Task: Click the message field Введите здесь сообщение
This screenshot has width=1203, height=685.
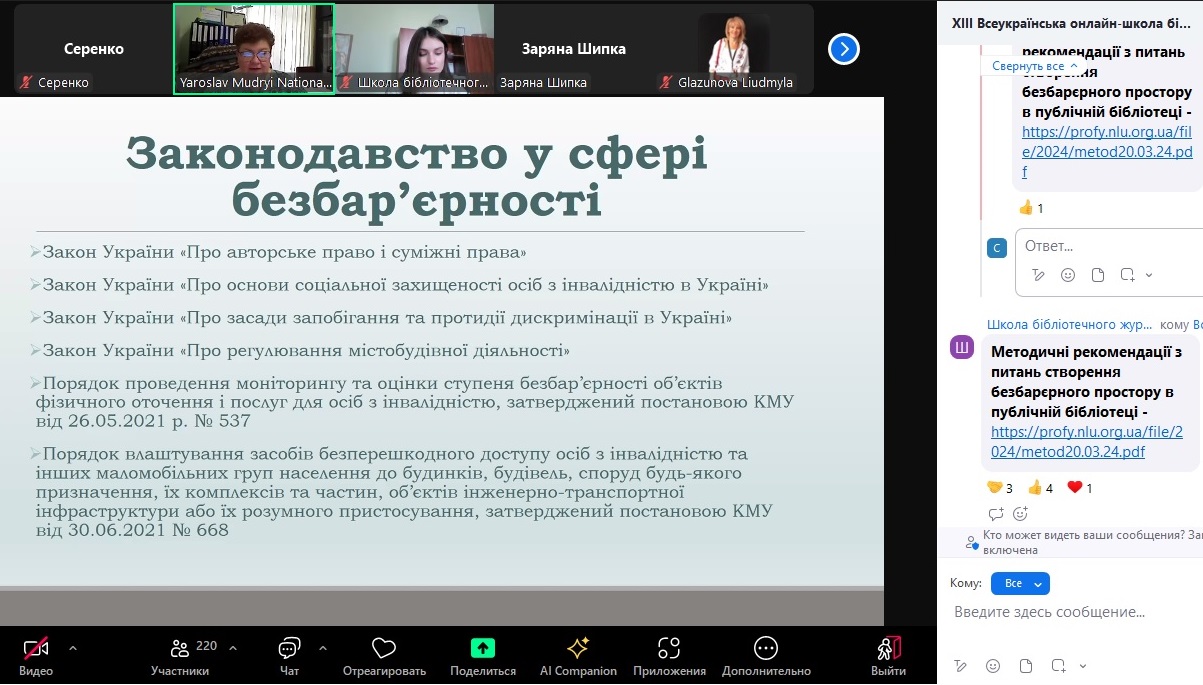Action: (1070, 612)
